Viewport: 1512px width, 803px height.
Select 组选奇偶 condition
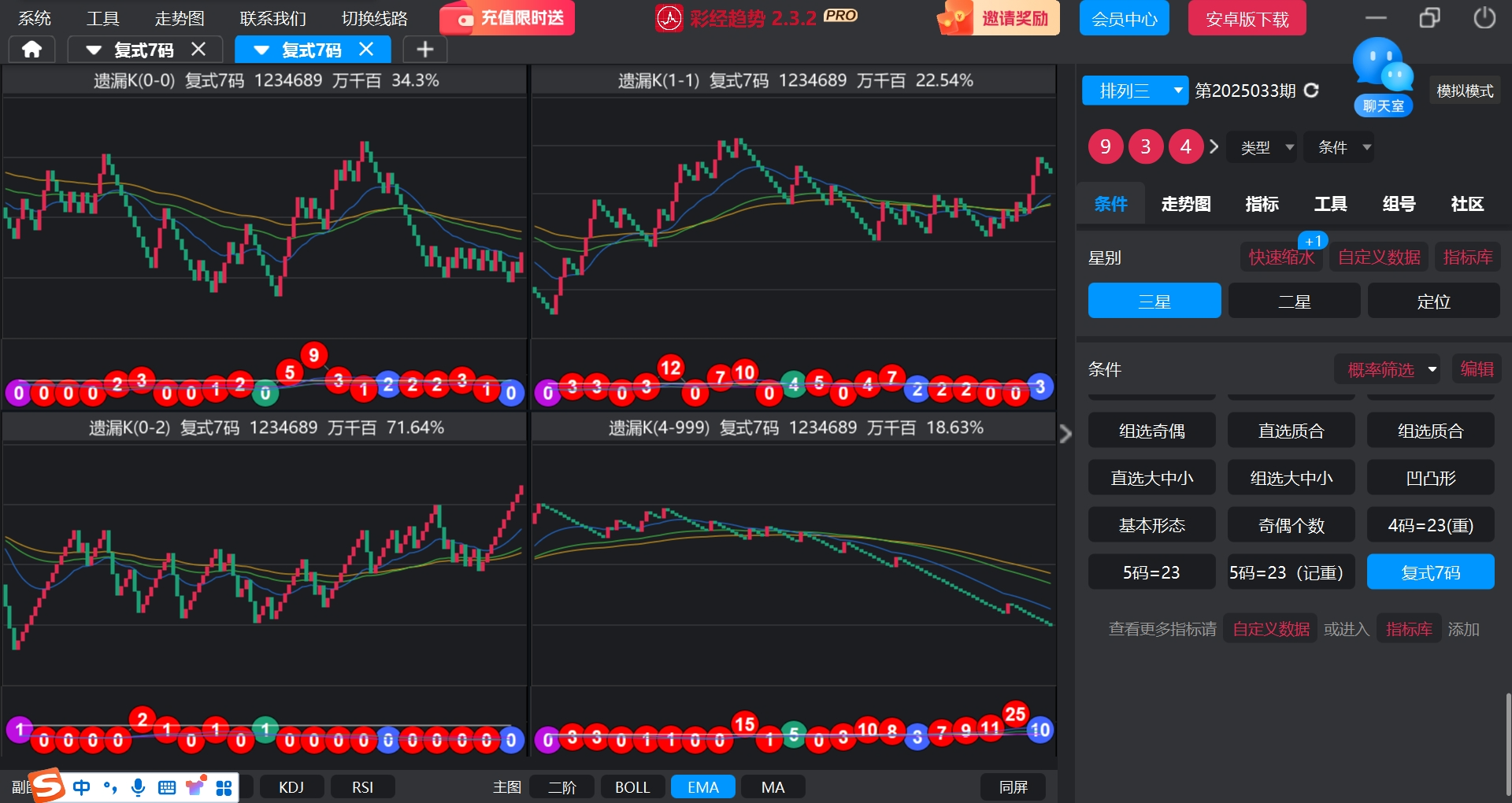click(1152, 431)
